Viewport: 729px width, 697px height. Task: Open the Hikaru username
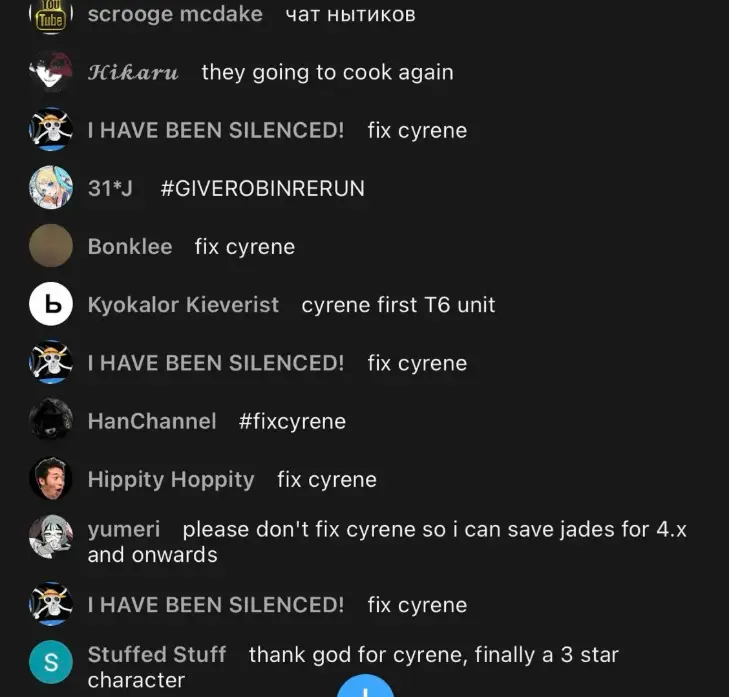tap(133, 73)
